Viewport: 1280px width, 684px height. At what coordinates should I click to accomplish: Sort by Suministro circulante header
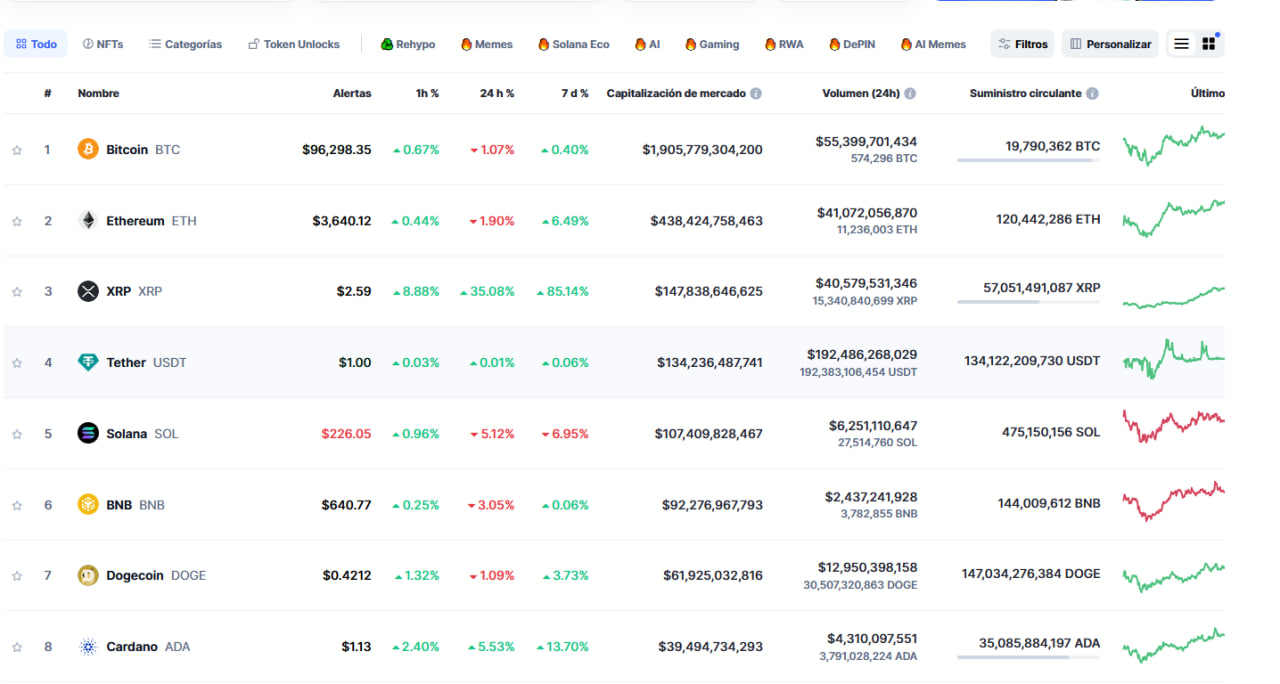click(x=1025, y=93)
